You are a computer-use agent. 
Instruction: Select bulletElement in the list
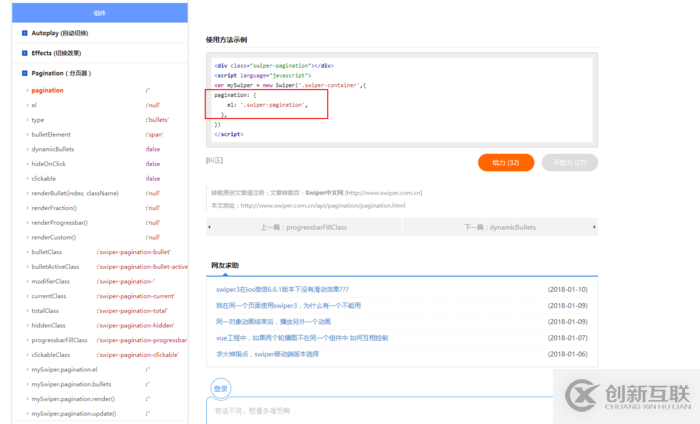point(51,135)
